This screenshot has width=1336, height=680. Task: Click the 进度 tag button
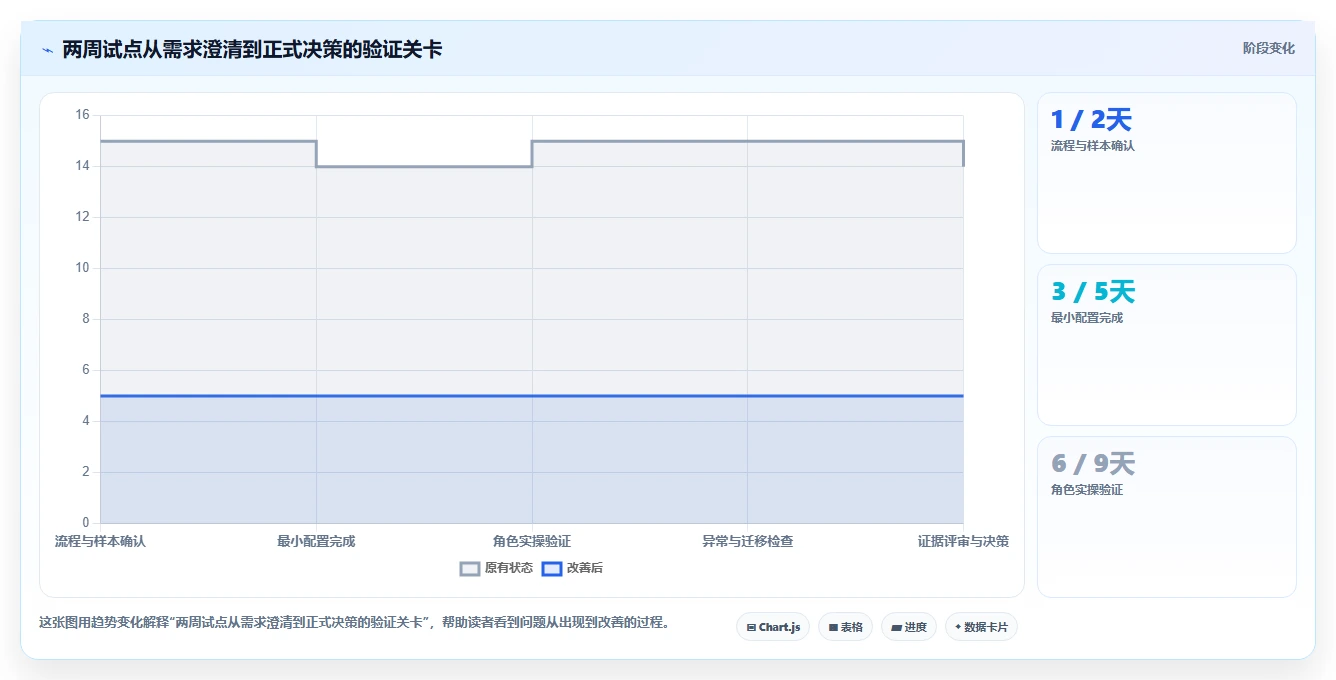pos(908,627)
